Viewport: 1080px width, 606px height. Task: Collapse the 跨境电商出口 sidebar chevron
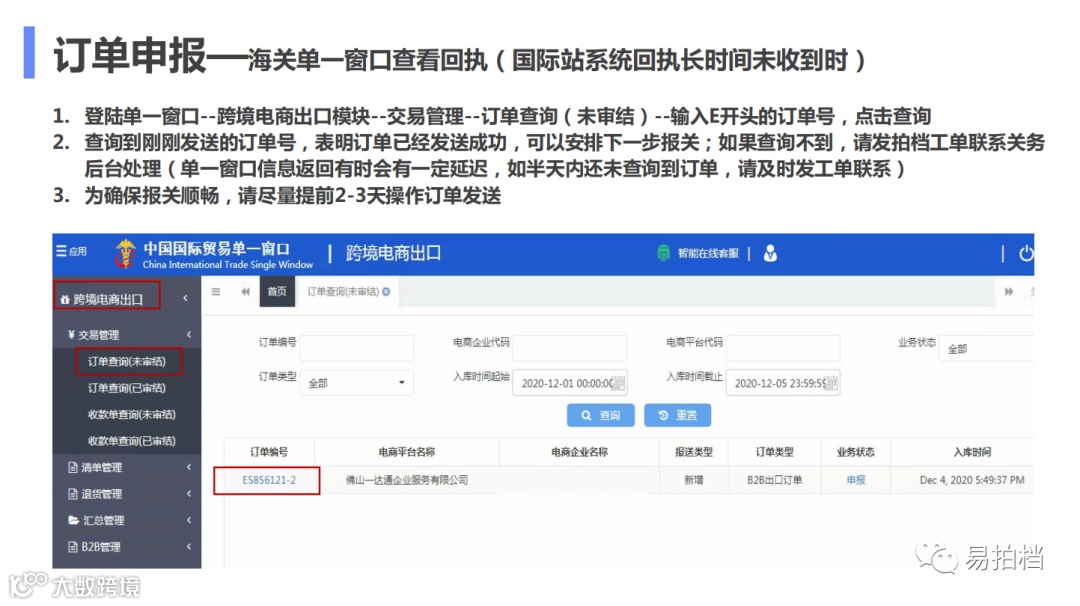[x=185, y=298]
